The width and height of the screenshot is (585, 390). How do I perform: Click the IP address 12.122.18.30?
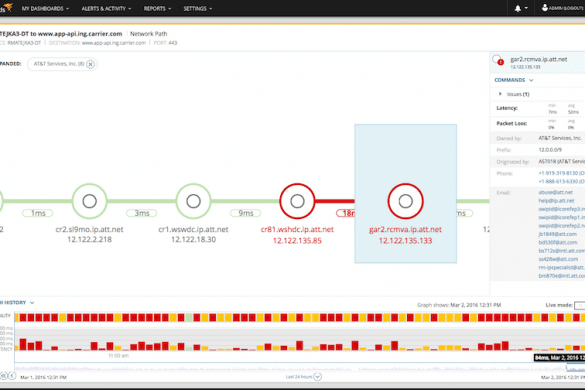point(193,240)
